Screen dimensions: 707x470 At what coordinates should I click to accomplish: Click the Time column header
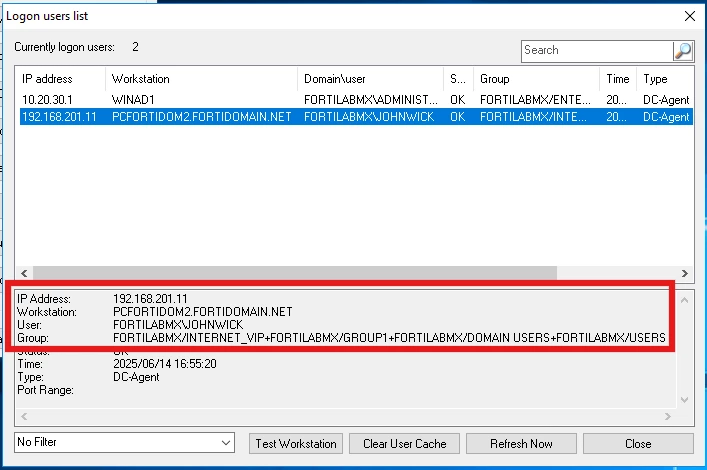pyautogui.click(x=618, y=79)
